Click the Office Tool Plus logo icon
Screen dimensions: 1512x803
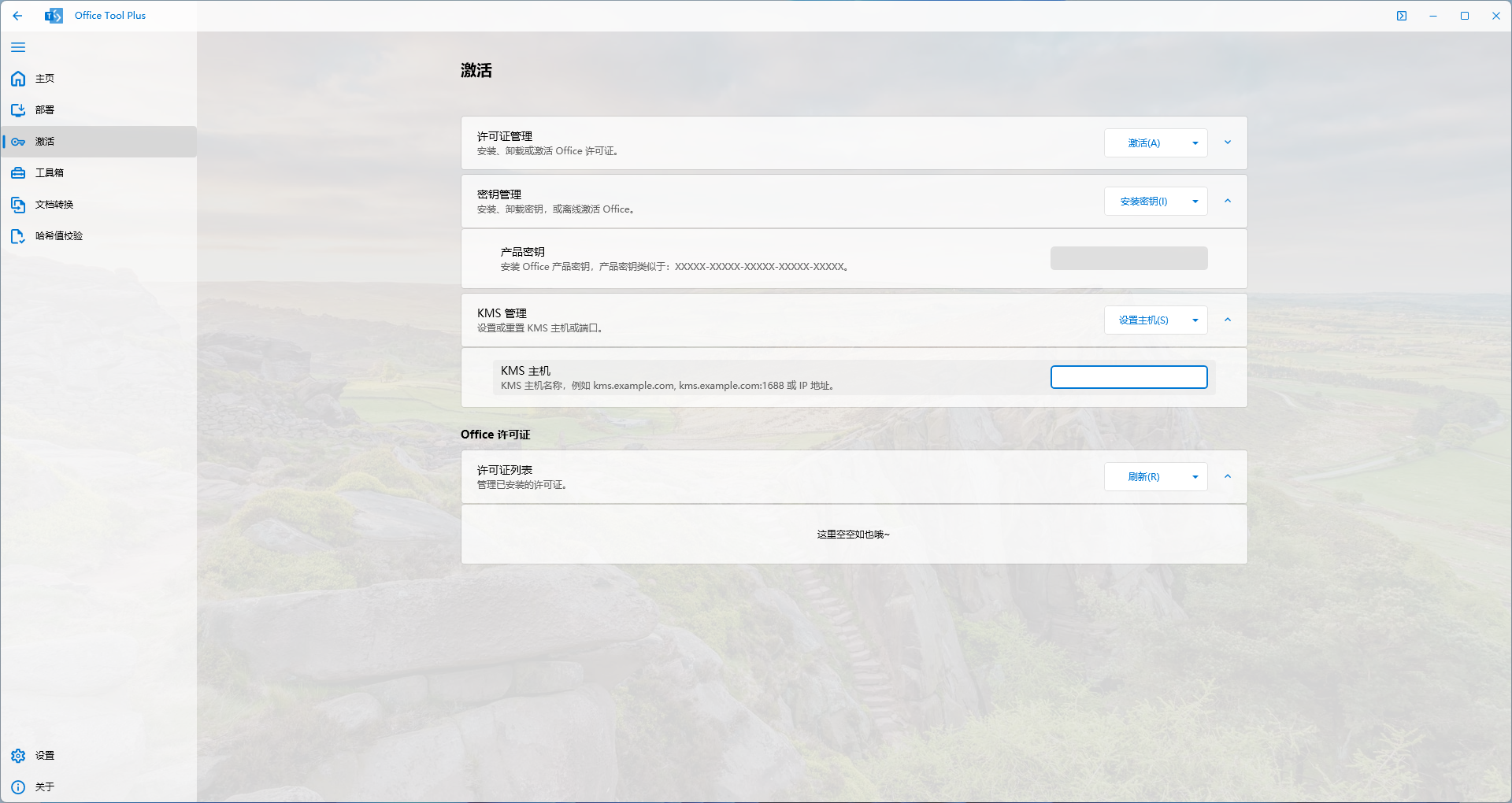click(x=53, y=15)
